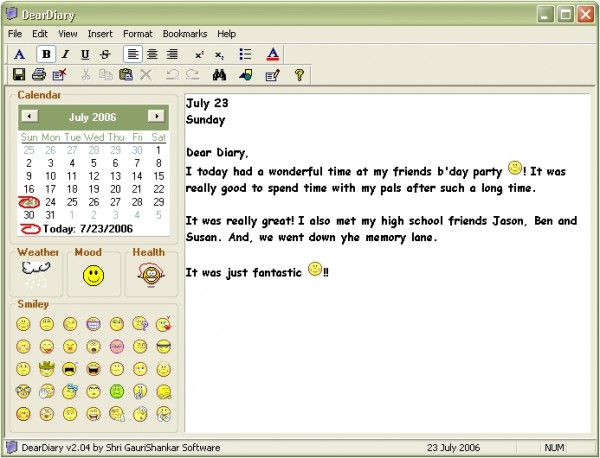The image size is (600, 458).
Task: Click the July 2006 calendar title
Action: (93, 117)
